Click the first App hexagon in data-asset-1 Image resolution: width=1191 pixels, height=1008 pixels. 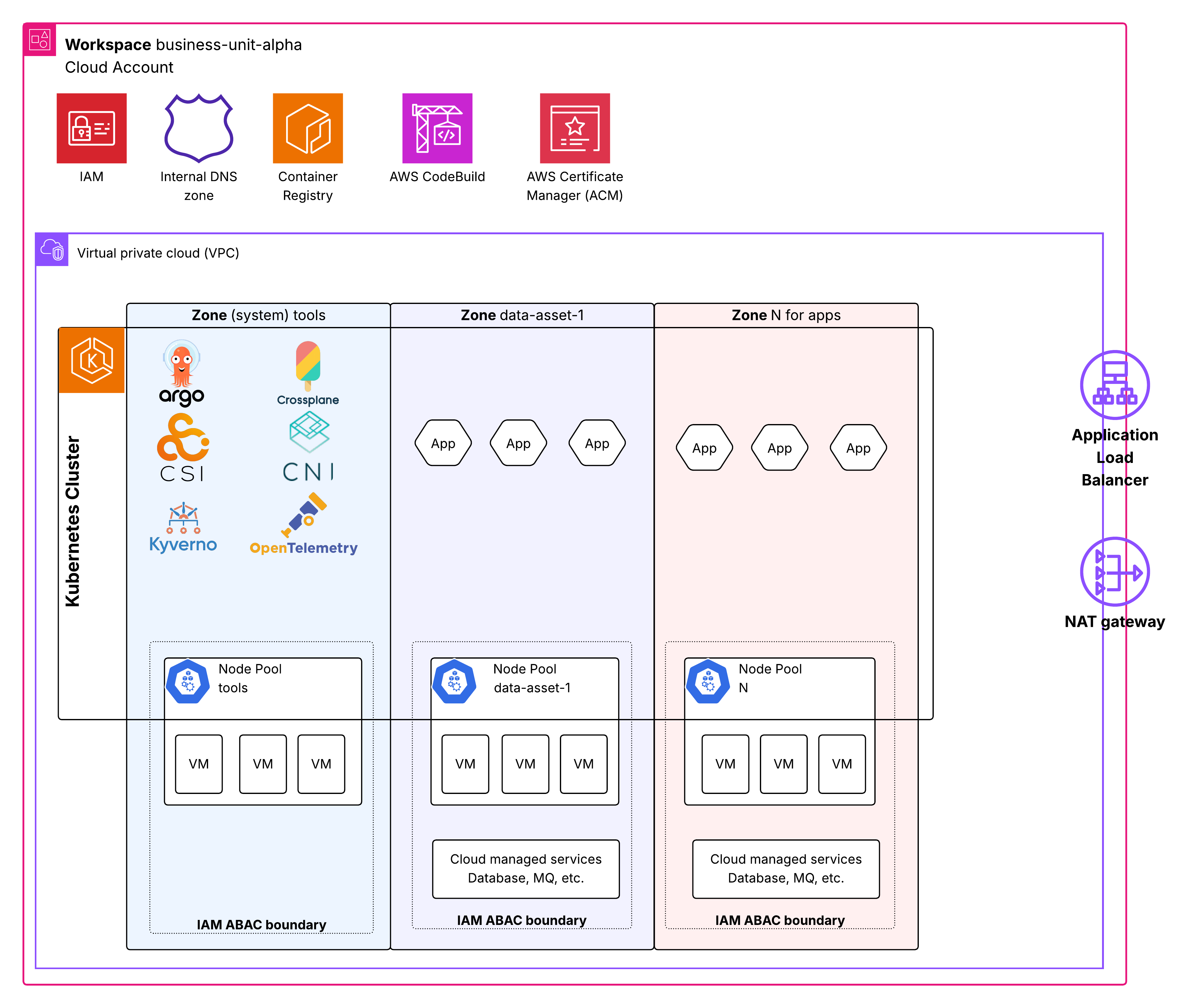[x=443, y=443]
